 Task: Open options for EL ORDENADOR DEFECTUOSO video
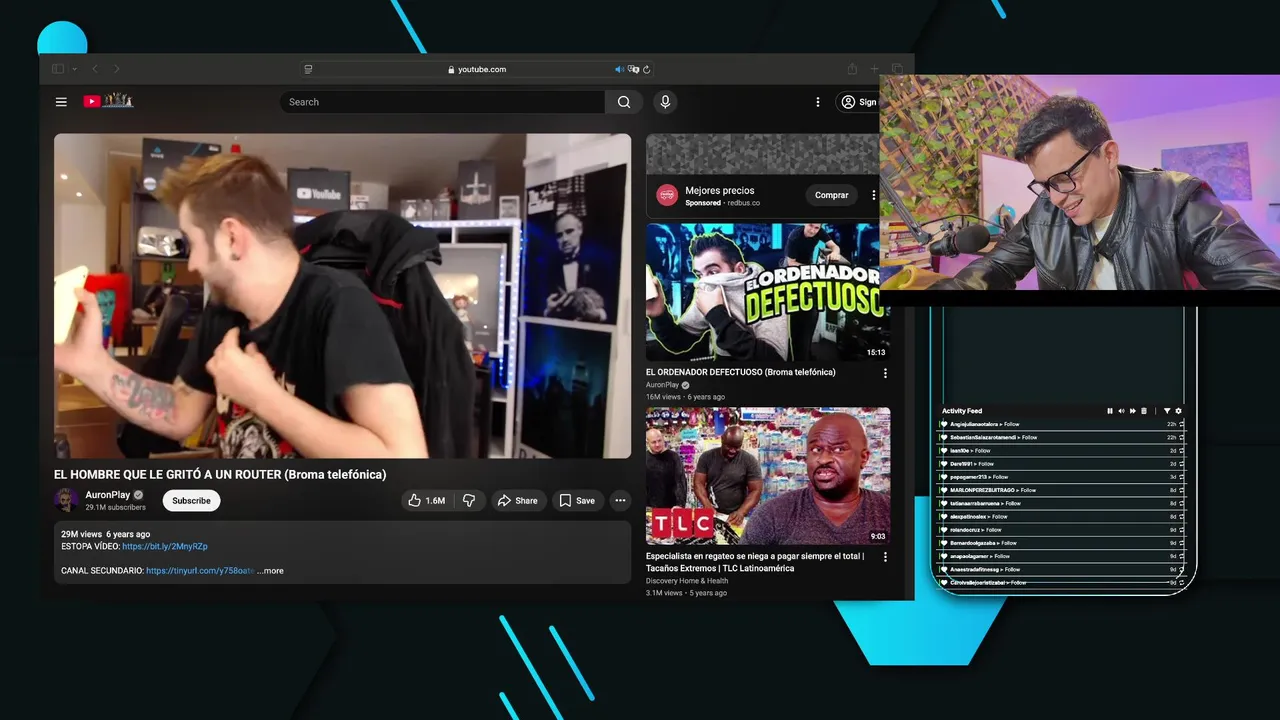(884, 373)
